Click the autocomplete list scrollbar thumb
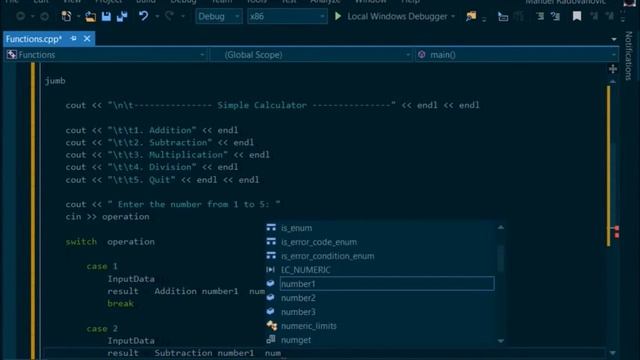640x360 pixels. [x=501, y=259]
